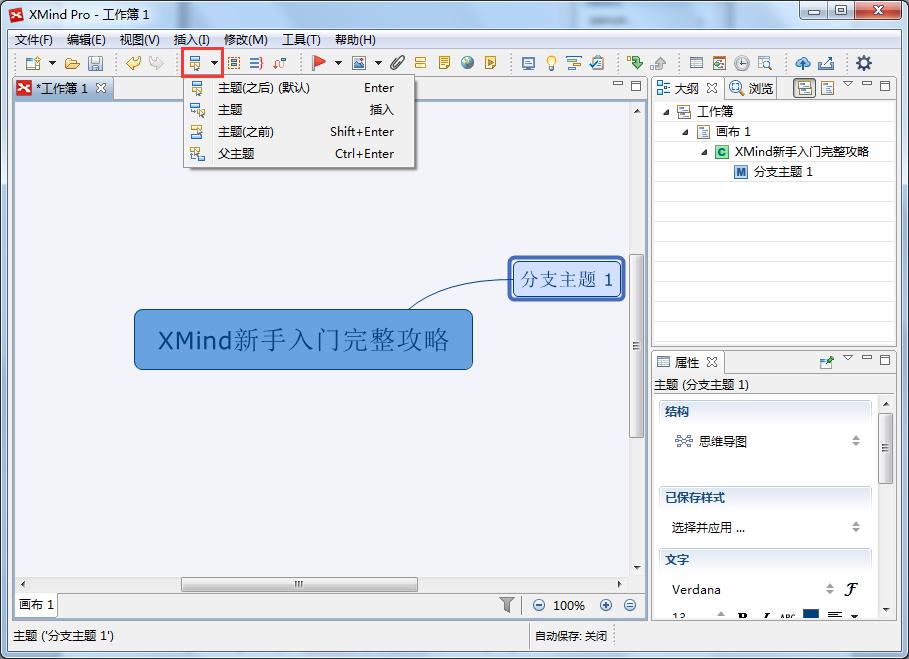Click the font color swatch

812,613
